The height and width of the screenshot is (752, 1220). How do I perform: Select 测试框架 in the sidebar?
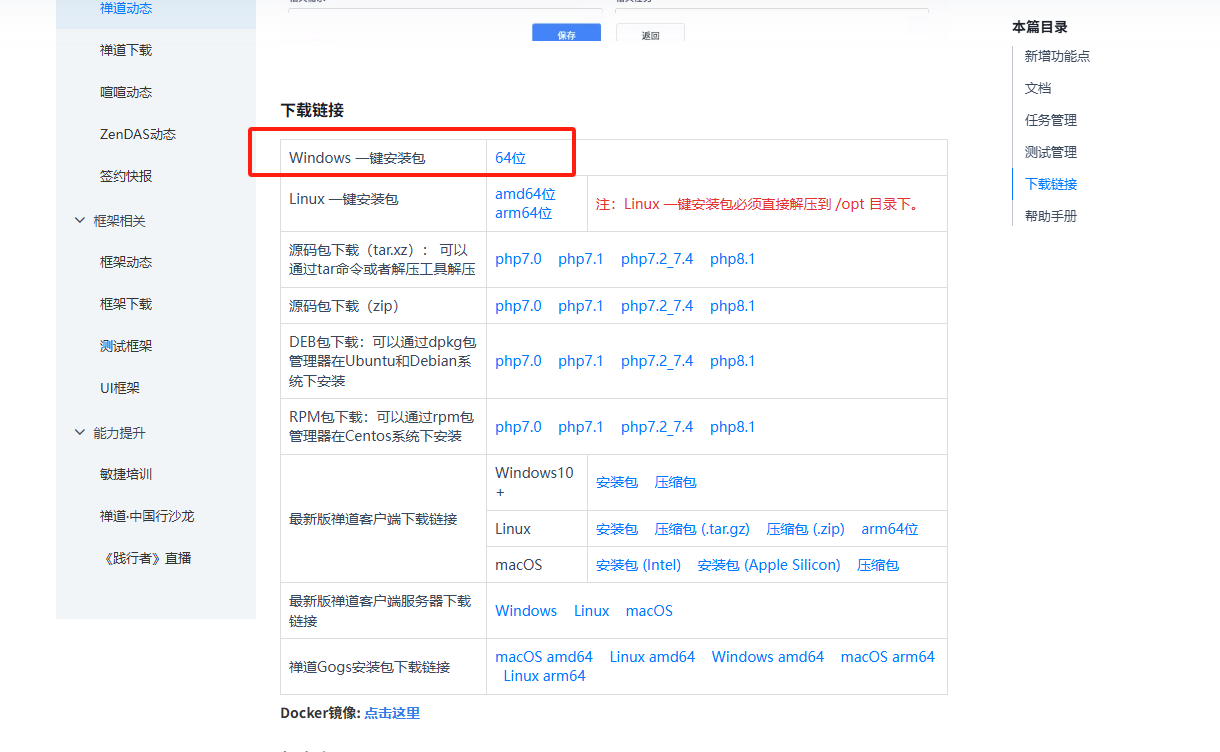click(x=126, y=346)
